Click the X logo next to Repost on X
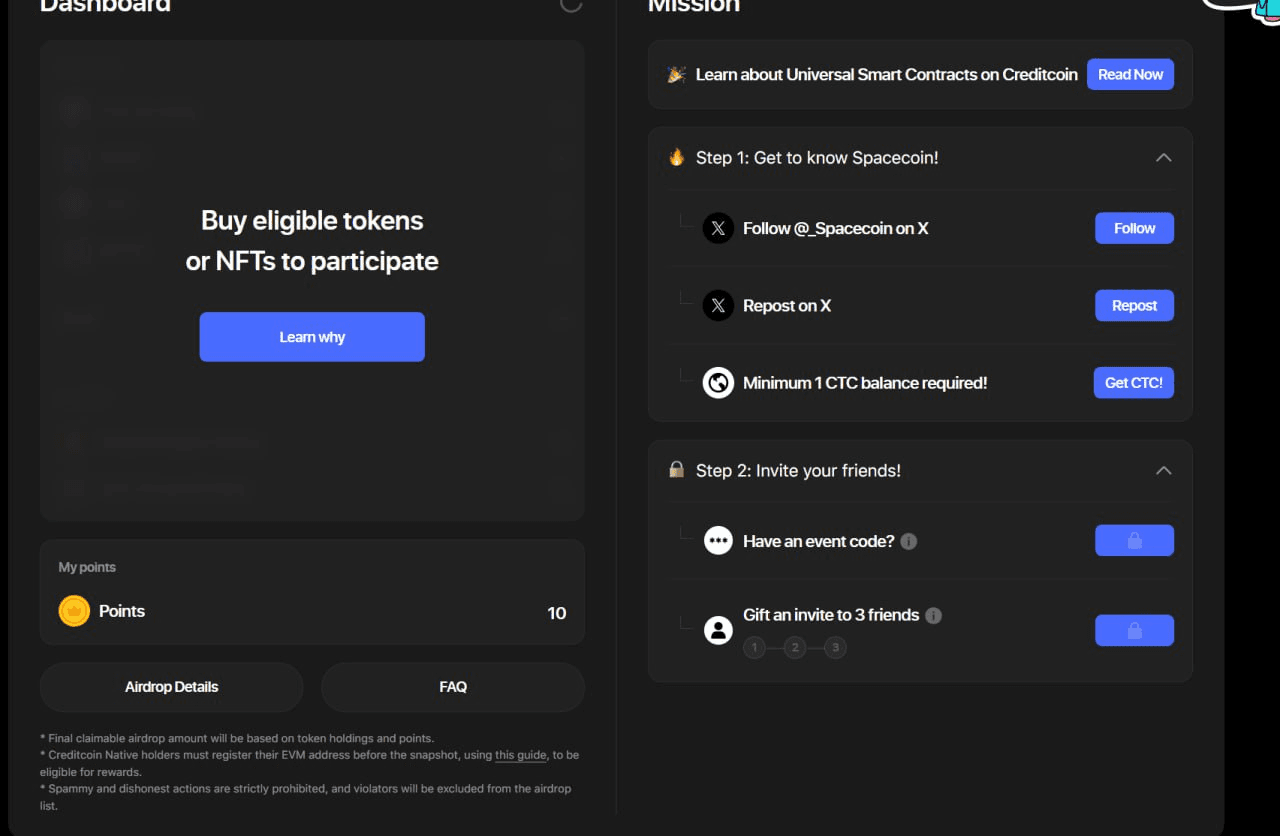1280x836 pixels. pos(718,306)
